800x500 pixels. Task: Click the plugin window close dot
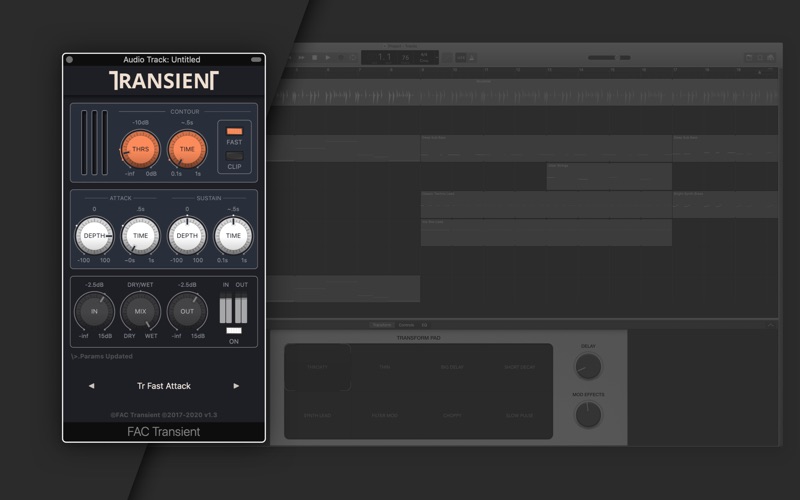pyautogui.click(x=69, y=60)
